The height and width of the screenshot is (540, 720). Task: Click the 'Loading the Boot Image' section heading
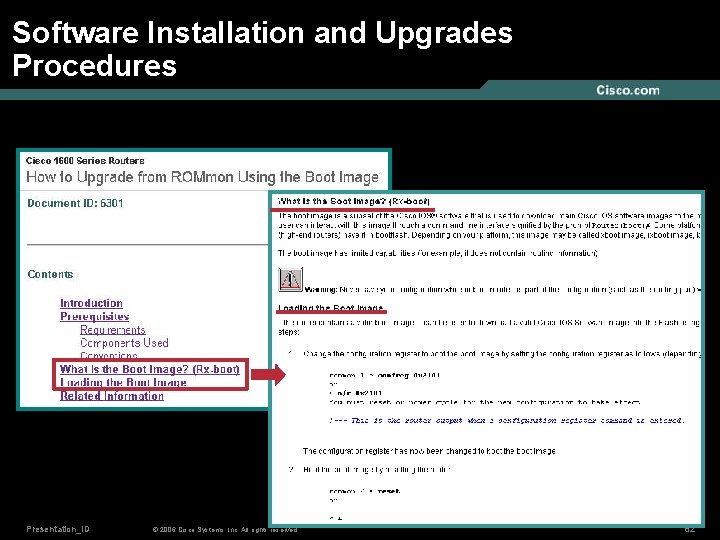pos(331,308)
